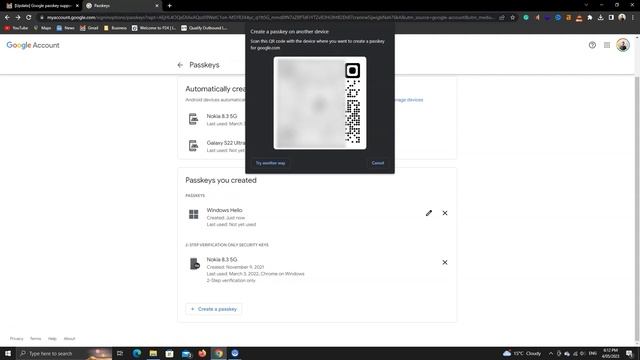
Task: Reload the current page
Action: click(29, 18)
